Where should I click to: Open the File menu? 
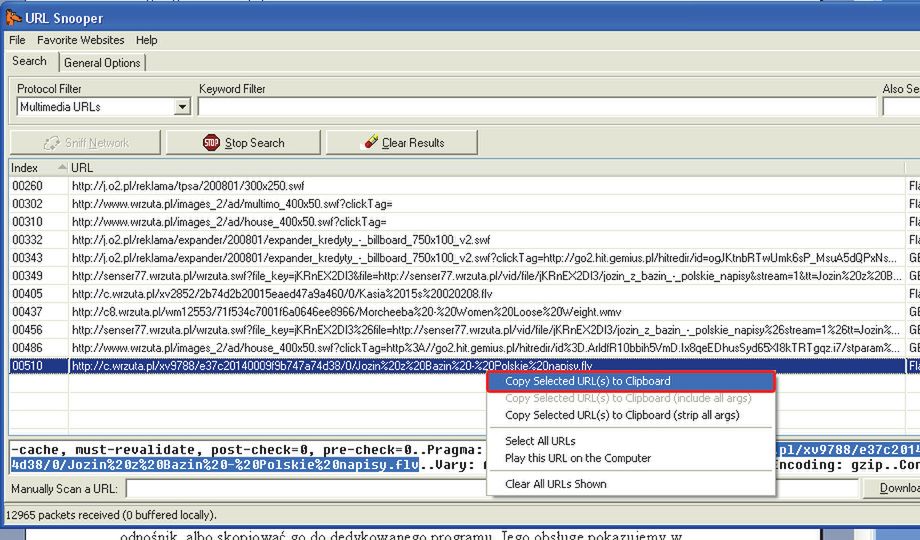[17, 40]
